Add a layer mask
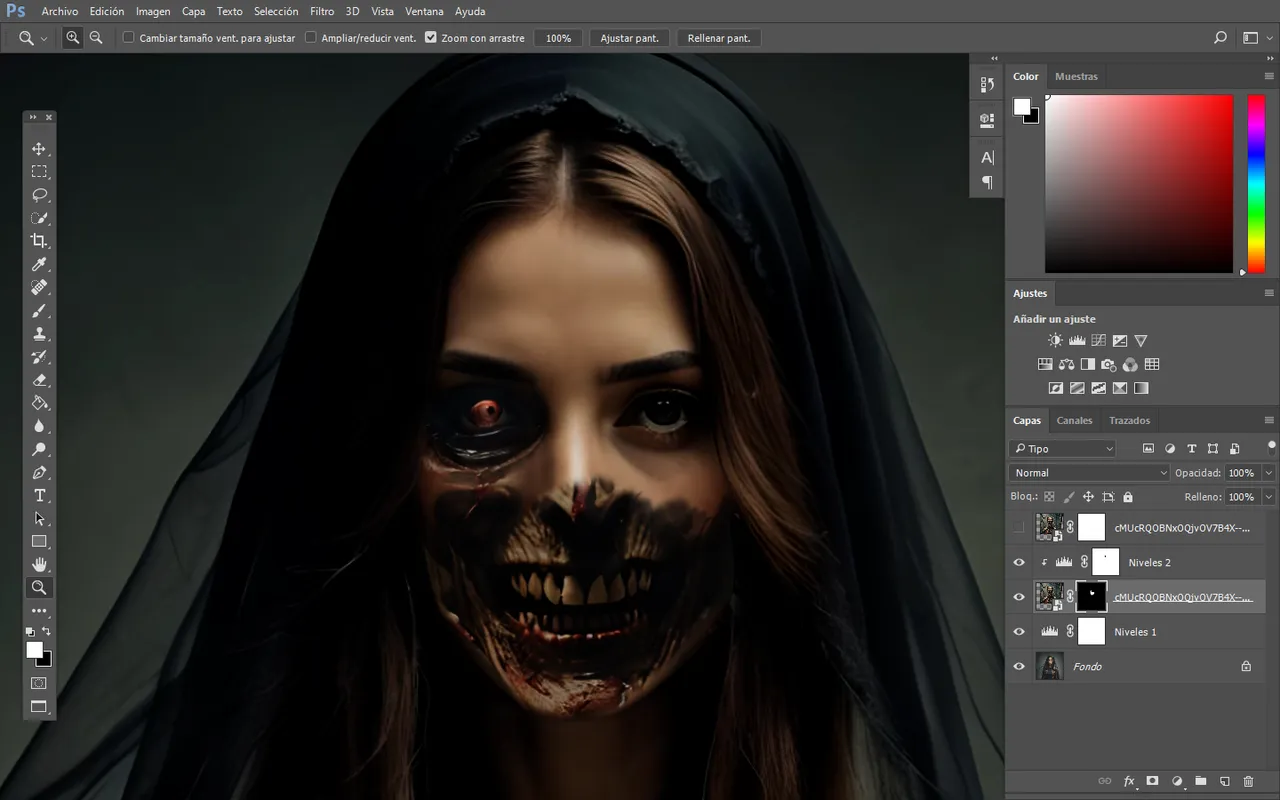Image resolution: width=1280 pixels, height=800 pixels. pyautogui.click(x=1152, y=781)
